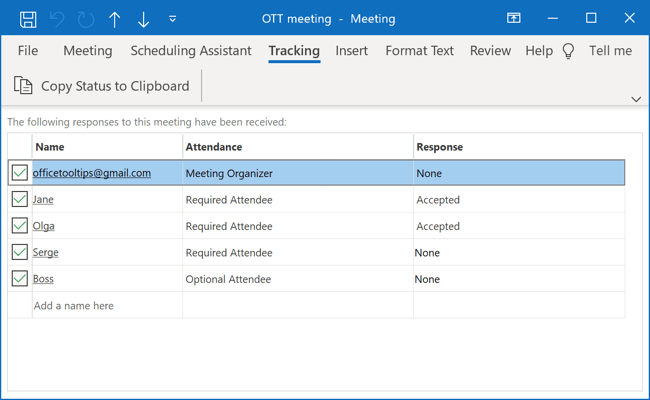The height and width of the screenshot is (400, 650).
Task: Open the Help tab
Action: click(x=539, y=51)
